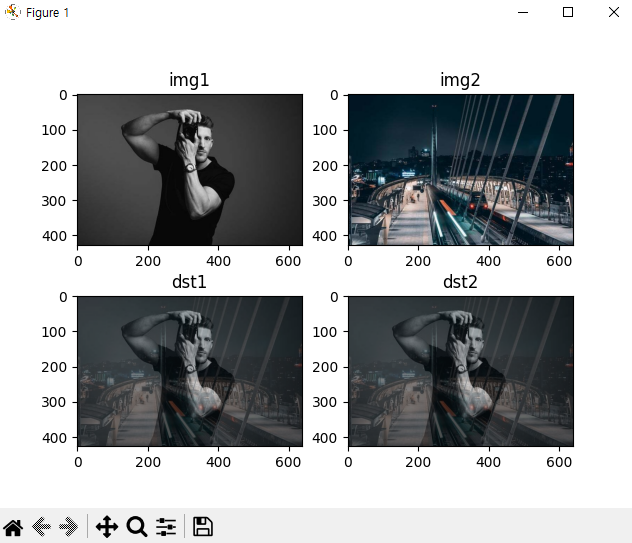632x543 pixels.
Task: Click the img1 subplot title
Action: point(189,80)
